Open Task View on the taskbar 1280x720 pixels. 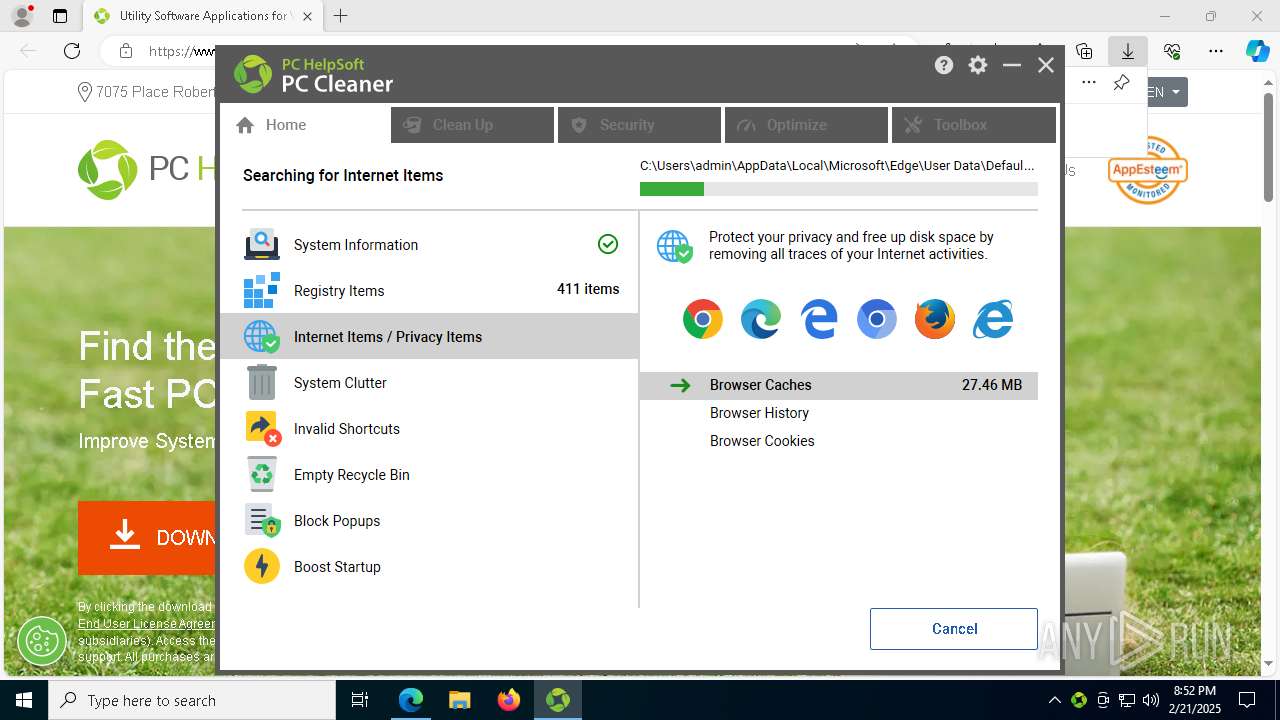[360, 700]
